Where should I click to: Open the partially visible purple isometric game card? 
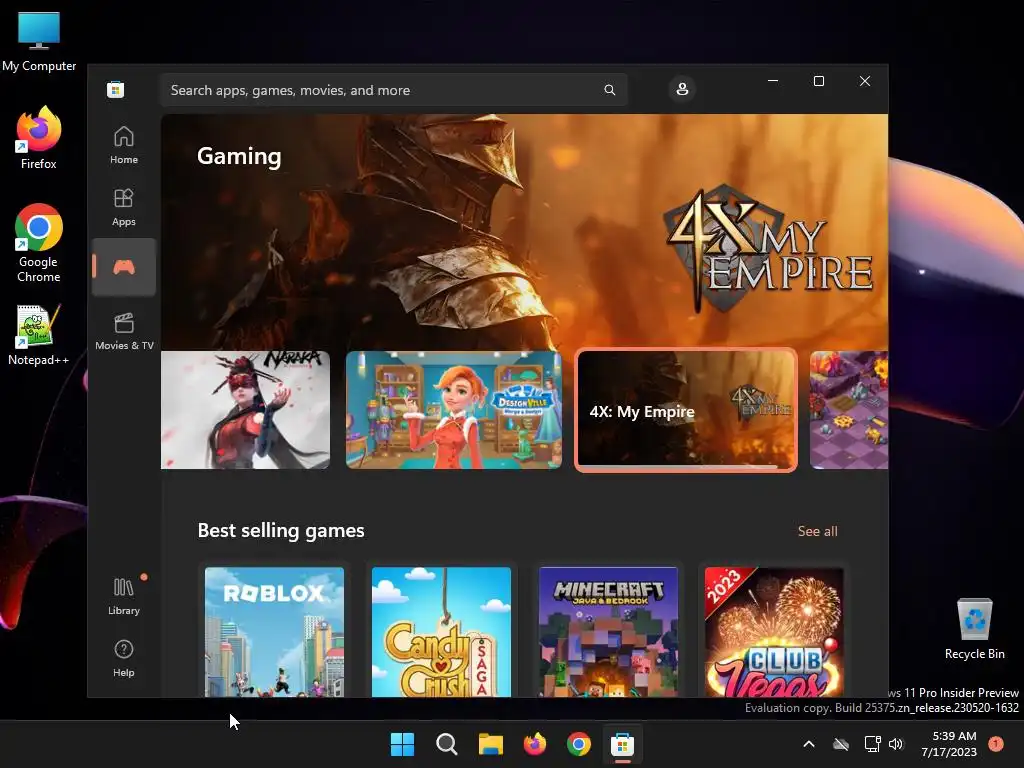[x=849, y=410]
